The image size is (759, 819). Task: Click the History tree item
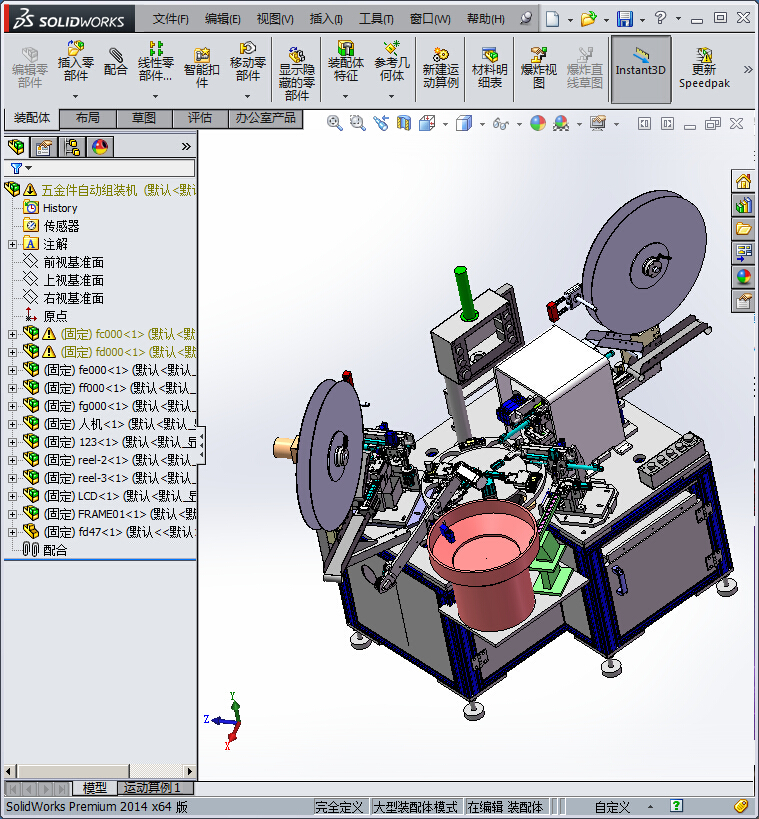[x=60, y=208]
